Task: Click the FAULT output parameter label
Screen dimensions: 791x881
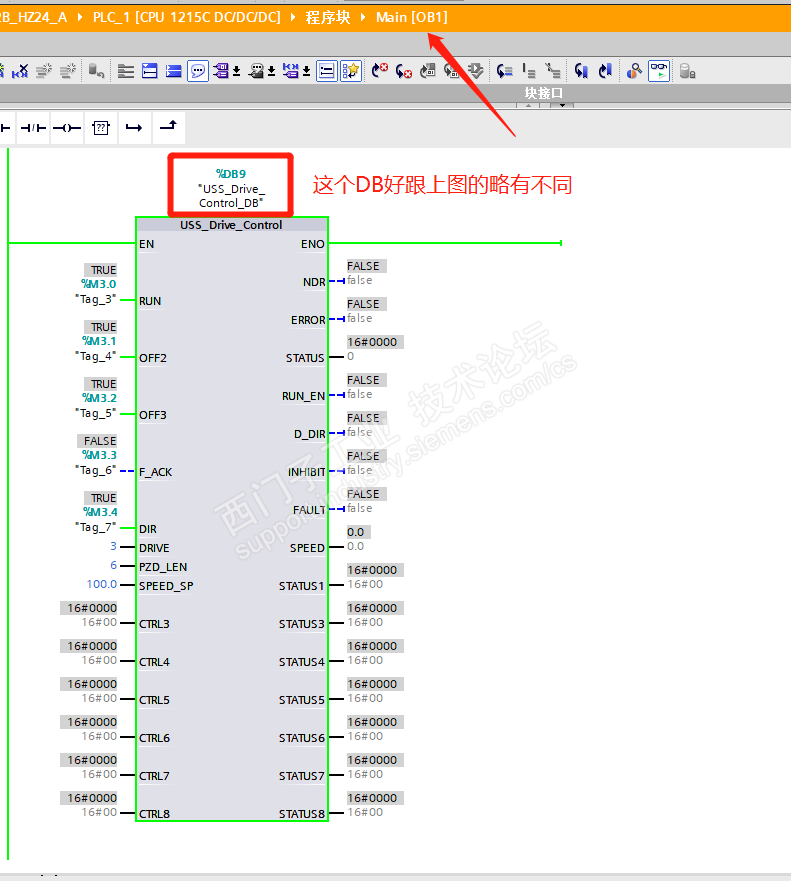Action: (x=309, y=510)
